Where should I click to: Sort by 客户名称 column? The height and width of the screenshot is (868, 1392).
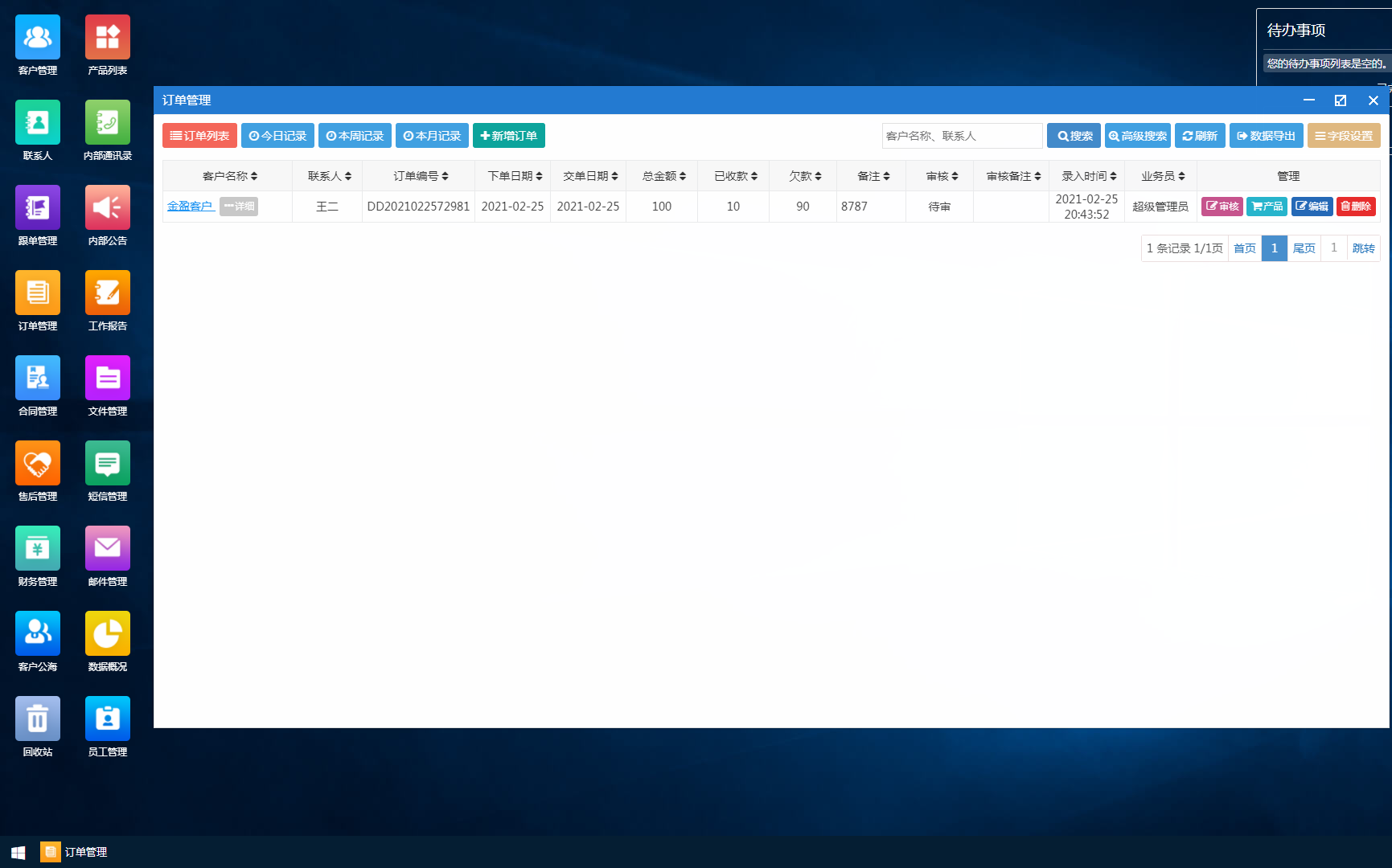click(230, 176)
